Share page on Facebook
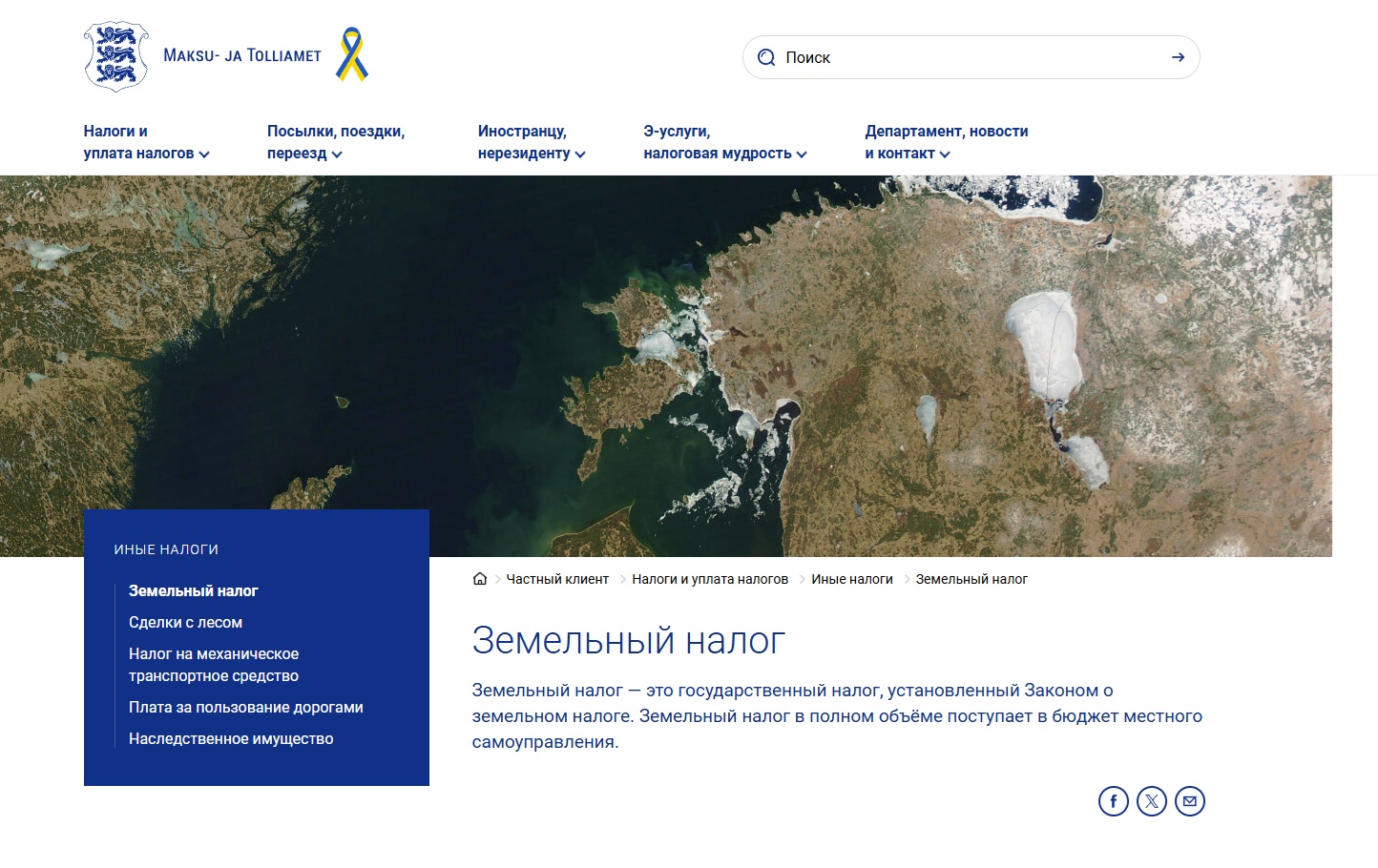The height and width of the screenshot is (868, 1378). click(1114, 801)
